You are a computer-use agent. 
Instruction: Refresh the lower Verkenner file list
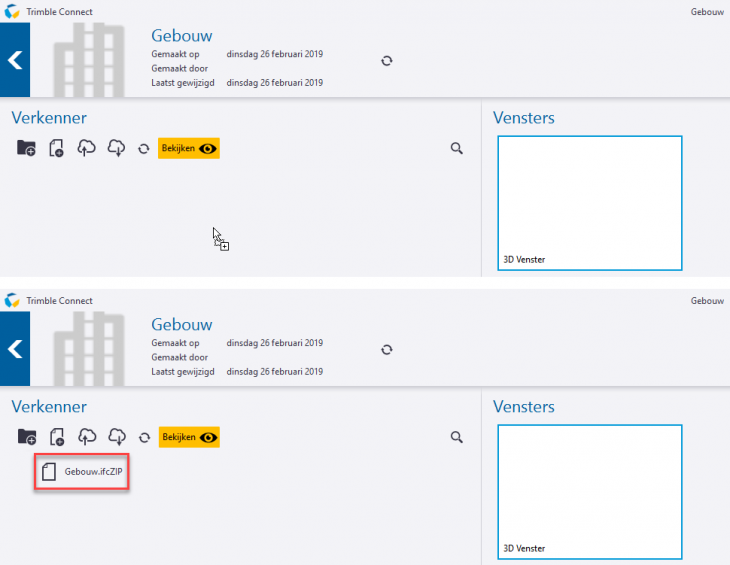pos(144,437)
